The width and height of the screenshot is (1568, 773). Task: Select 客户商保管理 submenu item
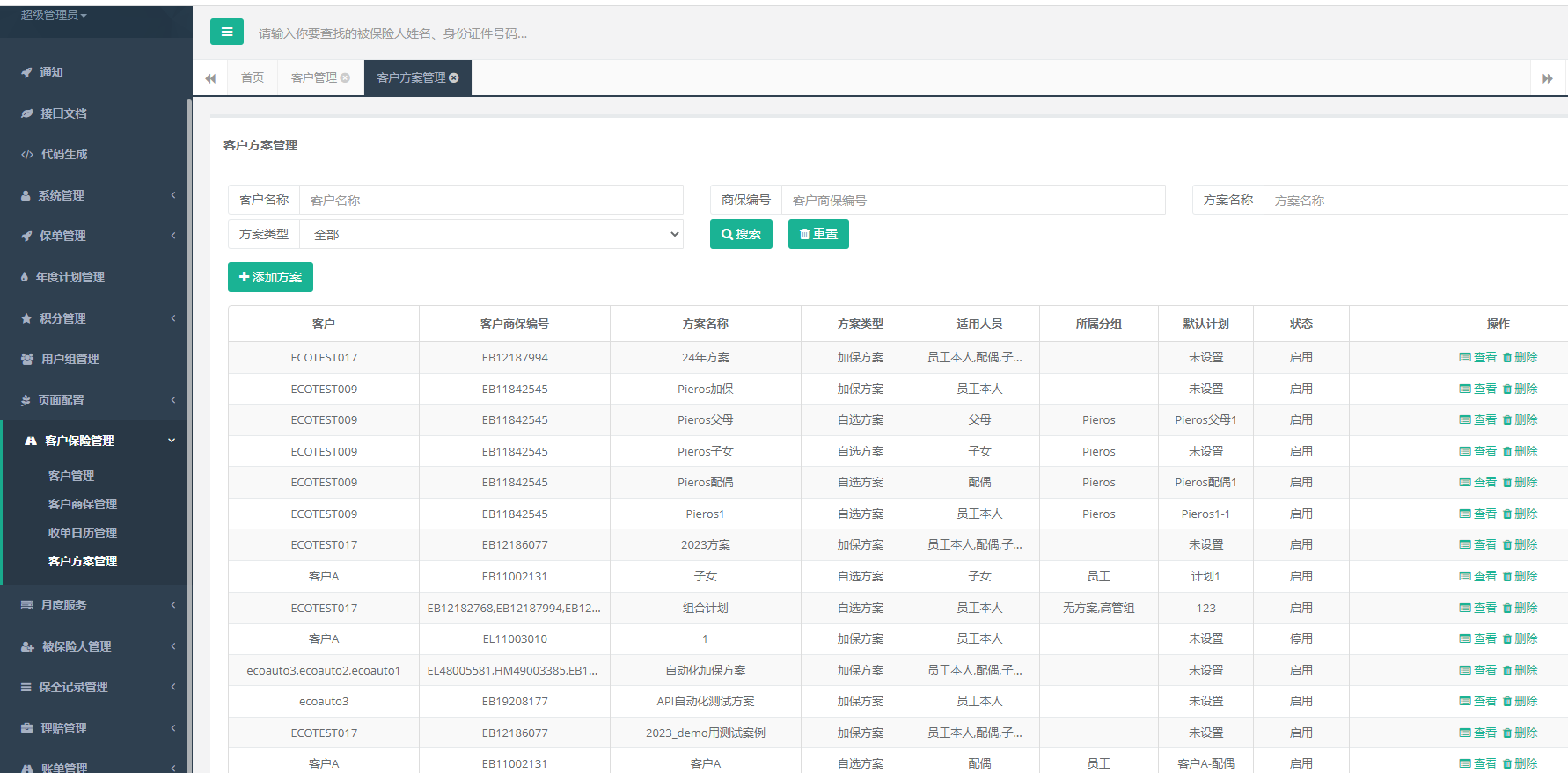pyautogui.click(x=83, y=504)
